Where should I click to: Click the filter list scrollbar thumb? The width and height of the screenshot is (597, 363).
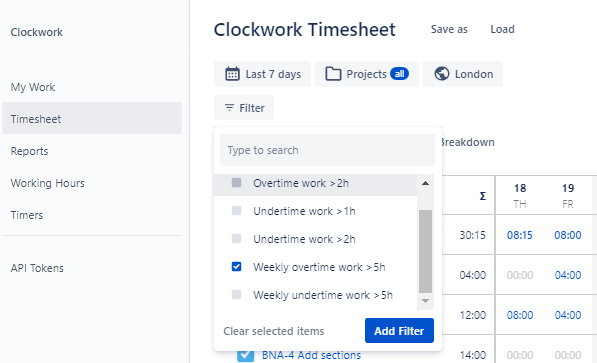coord(425,251)
